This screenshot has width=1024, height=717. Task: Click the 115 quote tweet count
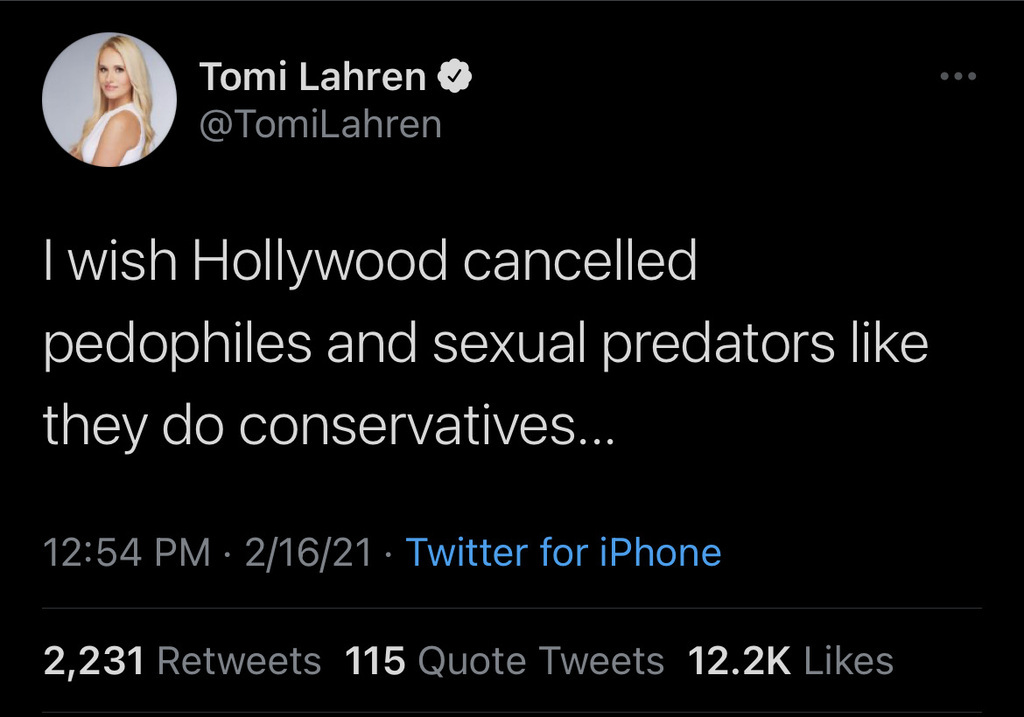coord(375,660)
